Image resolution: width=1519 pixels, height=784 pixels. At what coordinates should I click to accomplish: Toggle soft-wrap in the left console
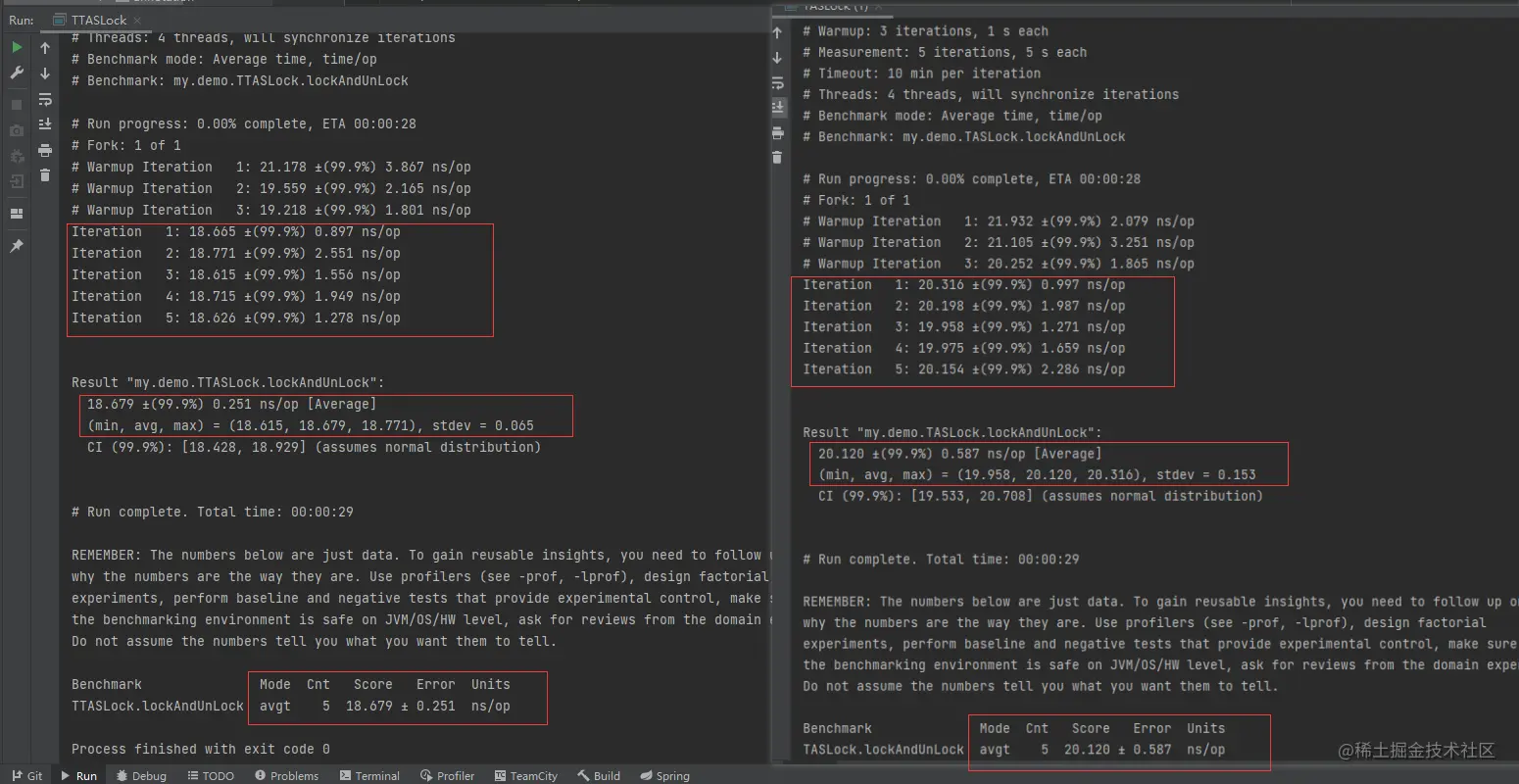[45, 99]
